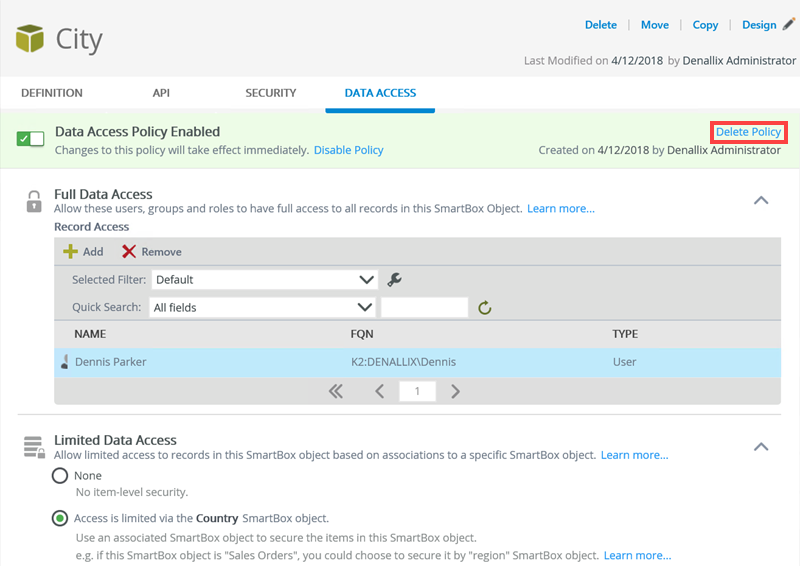Click the Design link
The height and width of the screenshot is (566, 800).
pos(759,25)
